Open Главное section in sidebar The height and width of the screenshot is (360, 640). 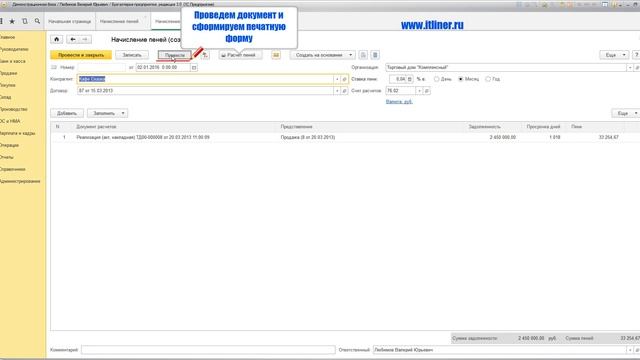tap(7, 37)
